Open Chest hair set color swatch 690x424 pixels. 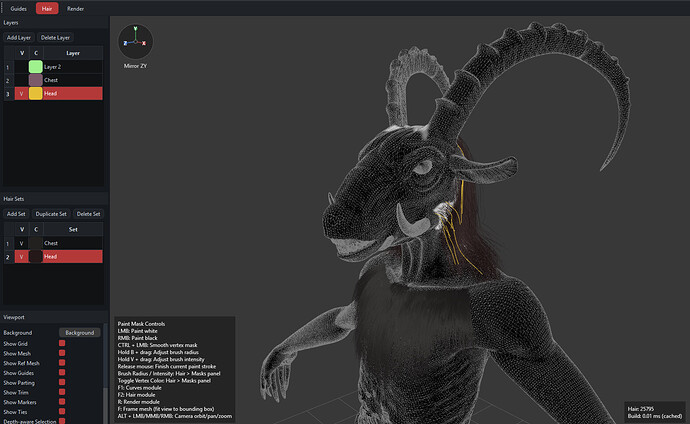36,243
